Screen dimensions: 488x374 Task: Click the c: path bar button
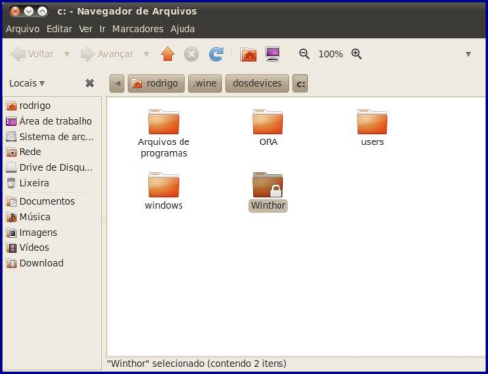tap(300, 83)
